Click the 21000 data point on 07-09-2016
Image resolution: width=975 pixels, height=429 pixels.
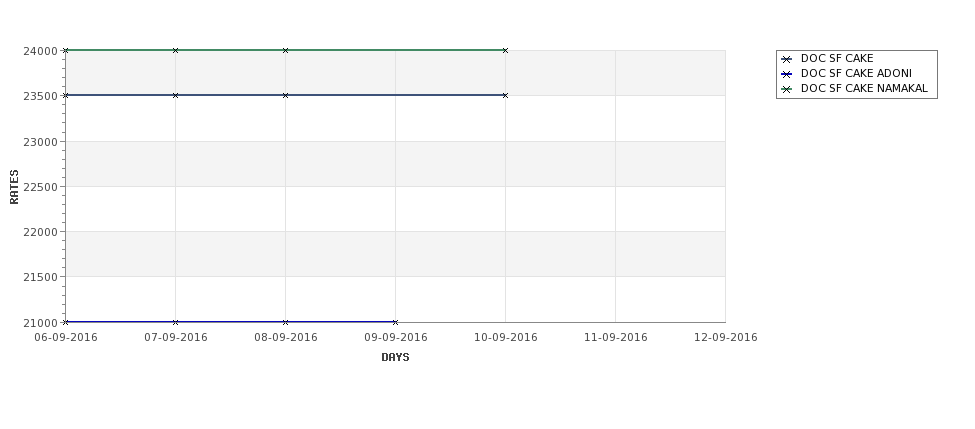pyautogui.click(x=175, y=322)
